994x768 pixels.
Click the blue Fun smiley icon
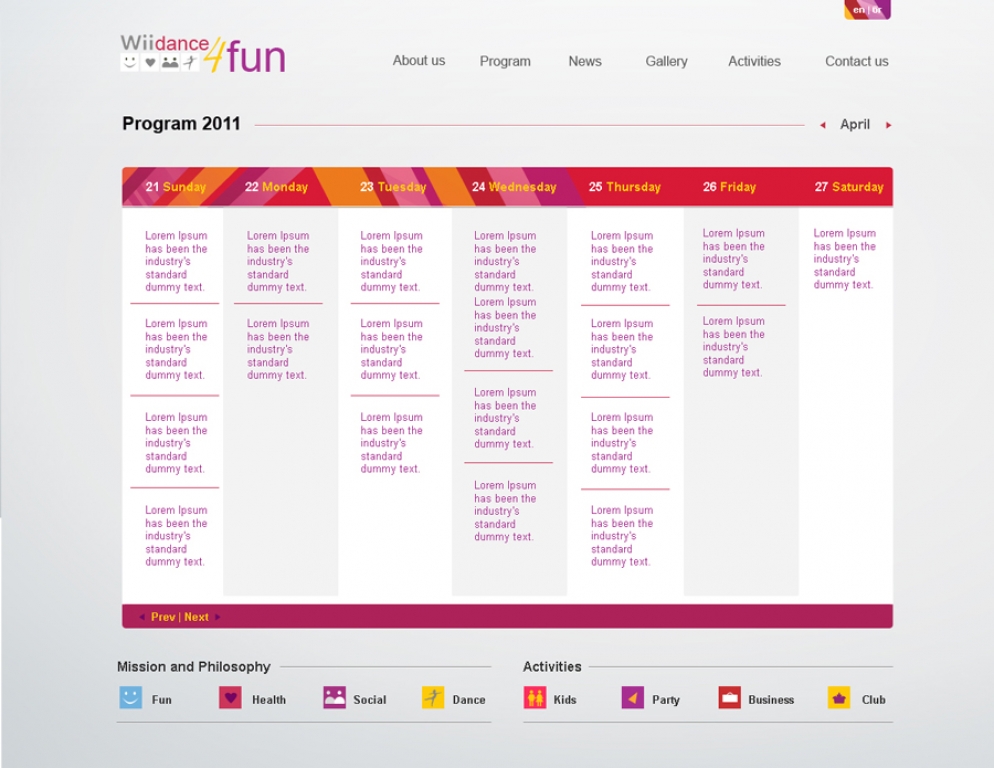(x=131, y=698)
